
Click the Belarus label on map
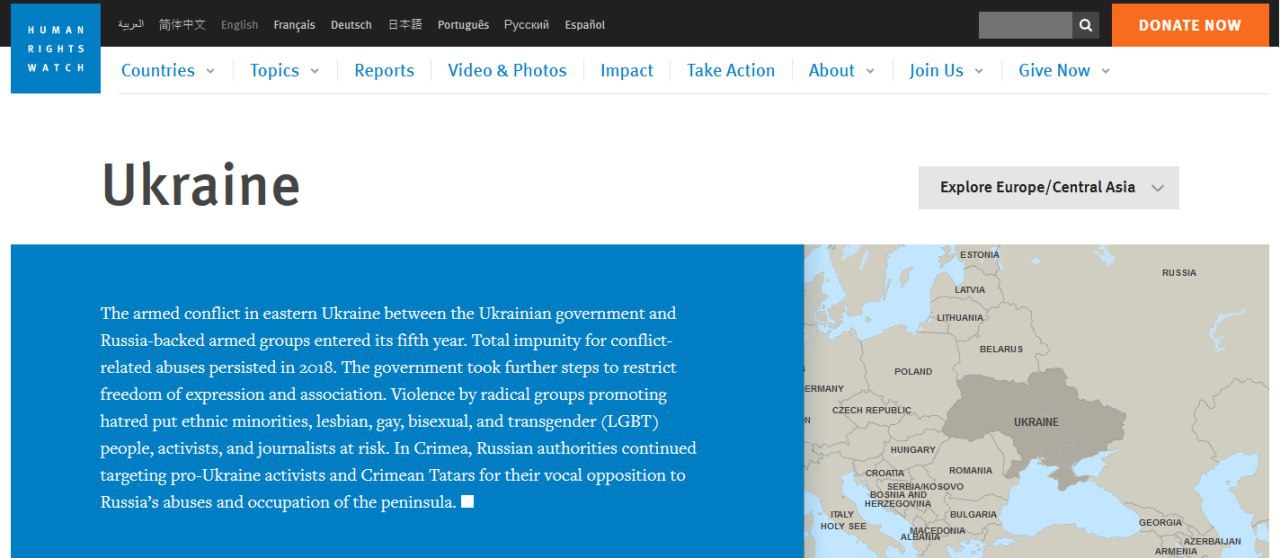1001,349
